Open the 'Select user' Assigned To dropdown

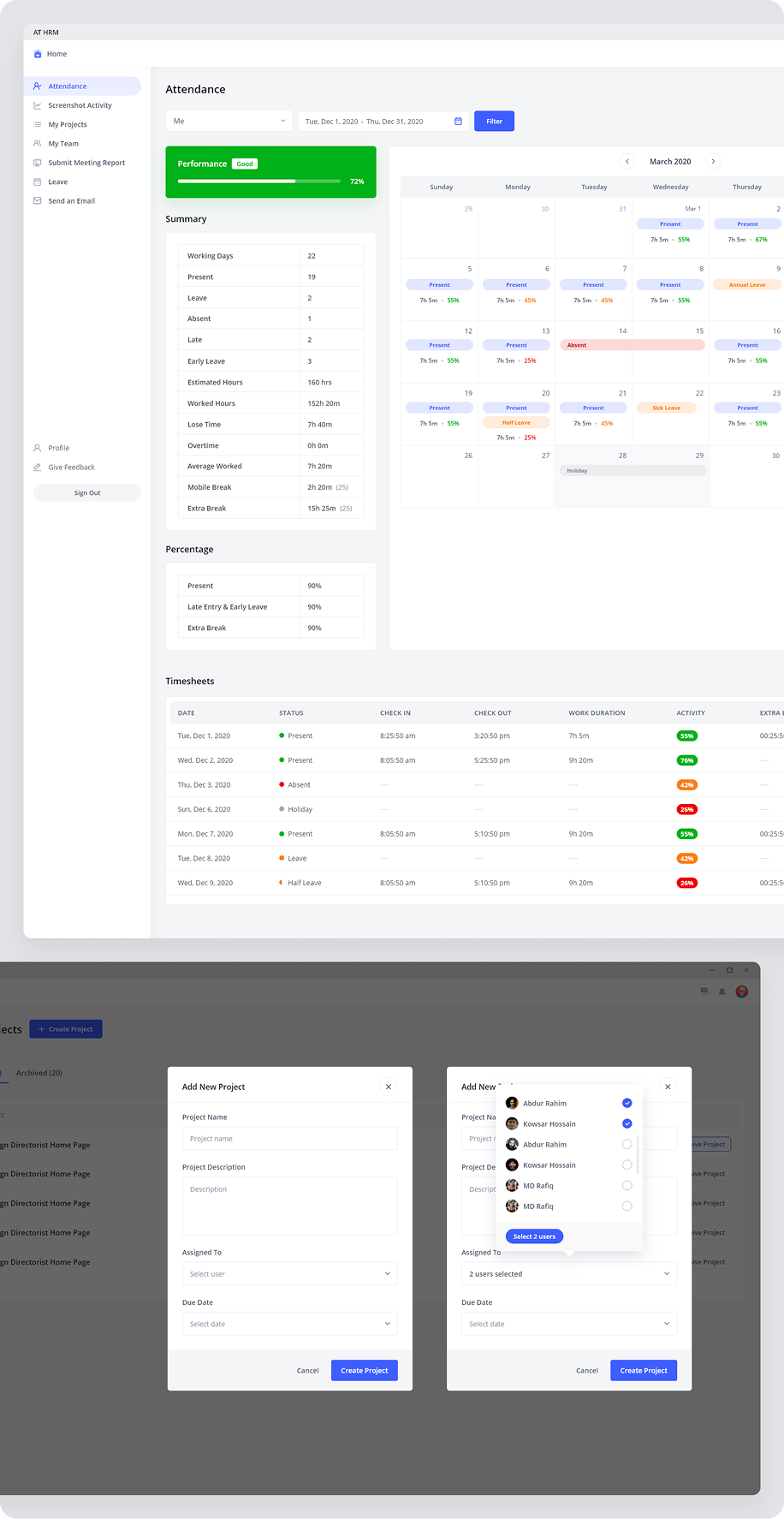click(x=290, y=1274)
